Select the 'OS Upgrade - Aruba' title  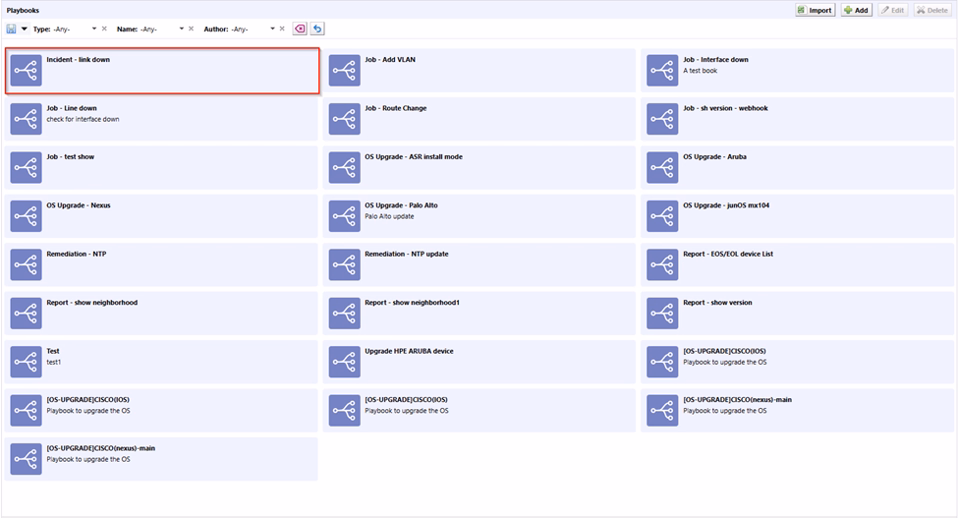tap(715, 157)
